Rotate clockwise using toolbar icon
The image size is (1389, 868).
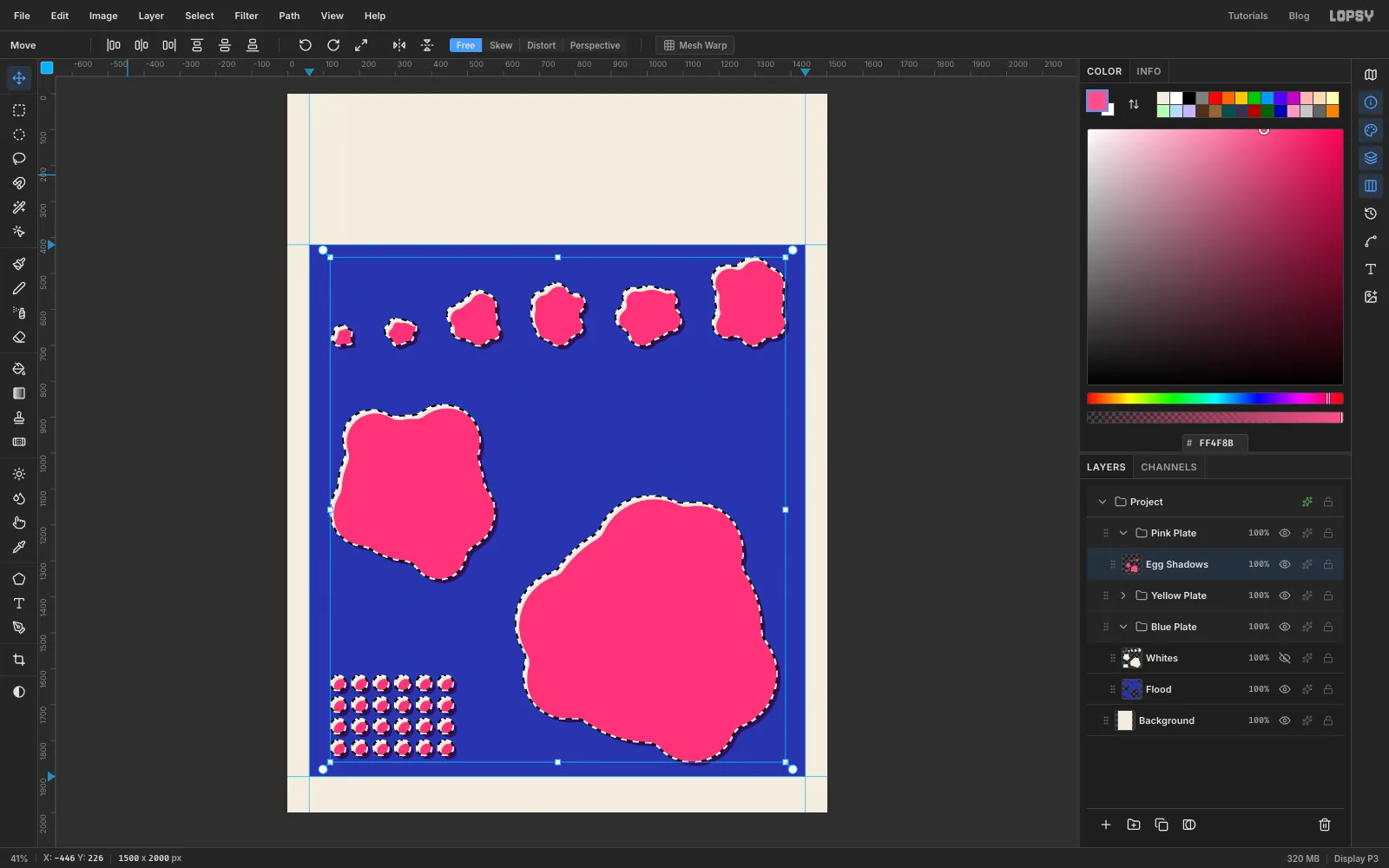pyautogui.click(x=333, y=45)
